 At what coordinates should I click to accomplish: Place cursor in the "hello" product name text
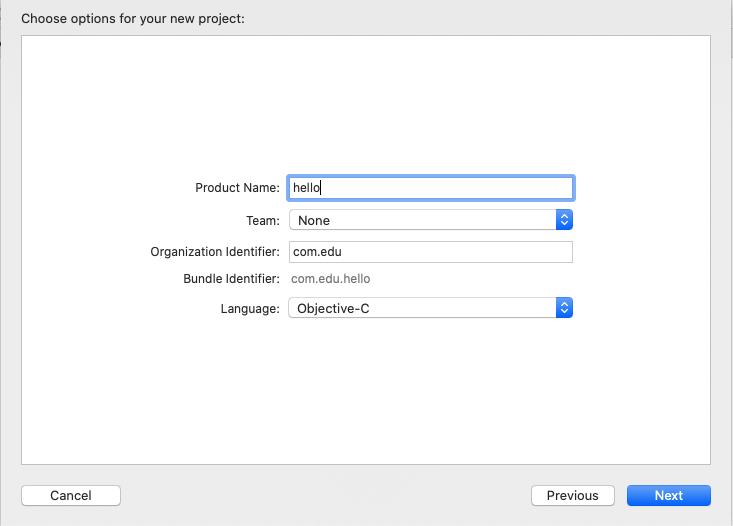(x=306, y=187)
